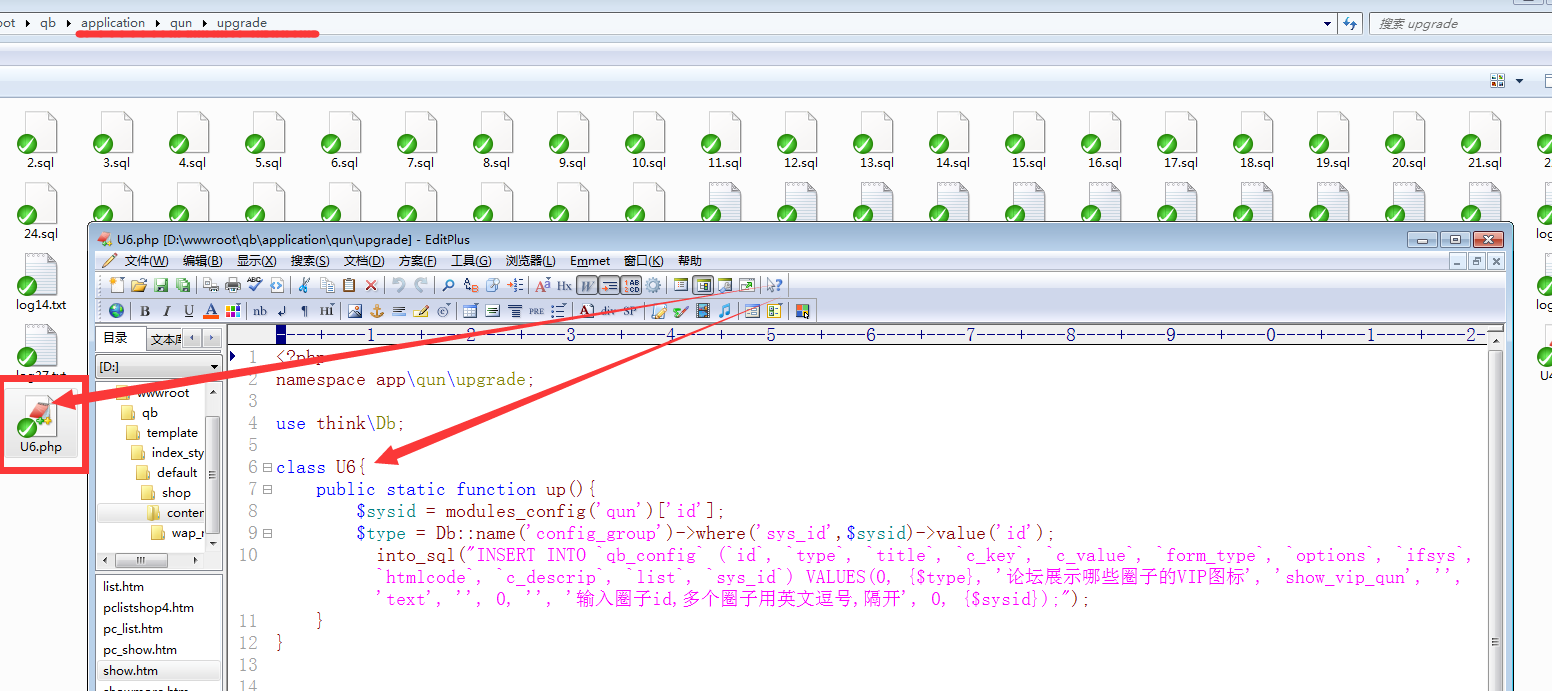The image size is (1552, 691).
Task: Click the 'application' breadcrumb in address bar
Action: coord(113,22)
